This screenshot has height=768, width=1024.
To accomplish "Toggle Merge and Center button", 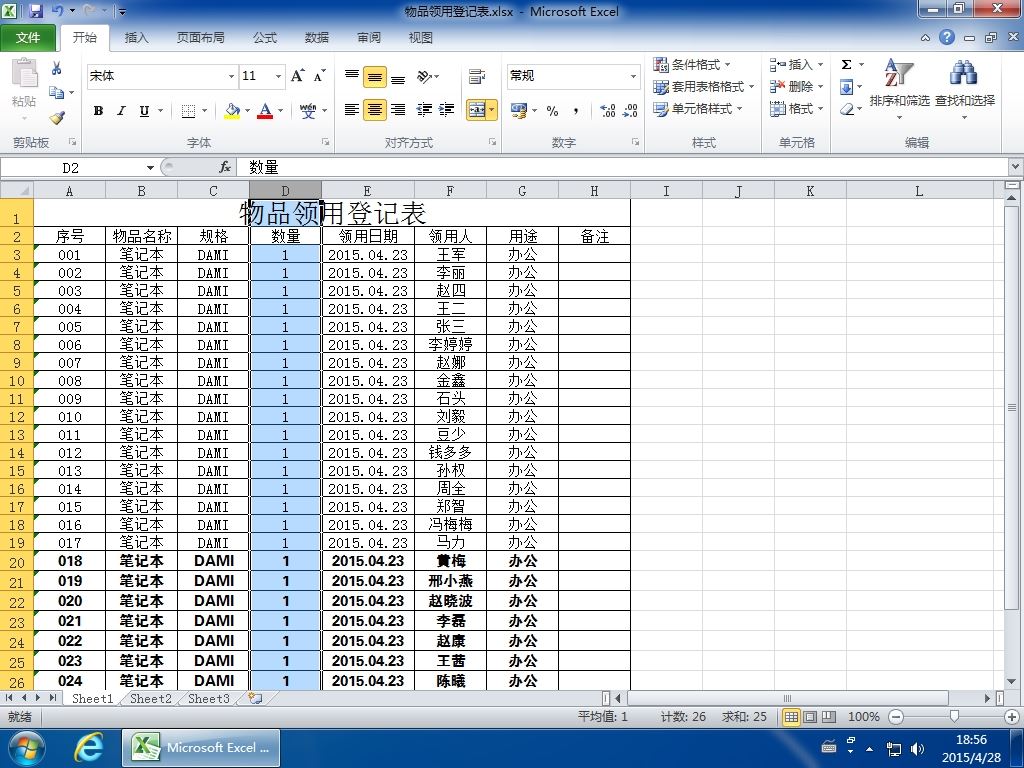I will click(477, 110).
